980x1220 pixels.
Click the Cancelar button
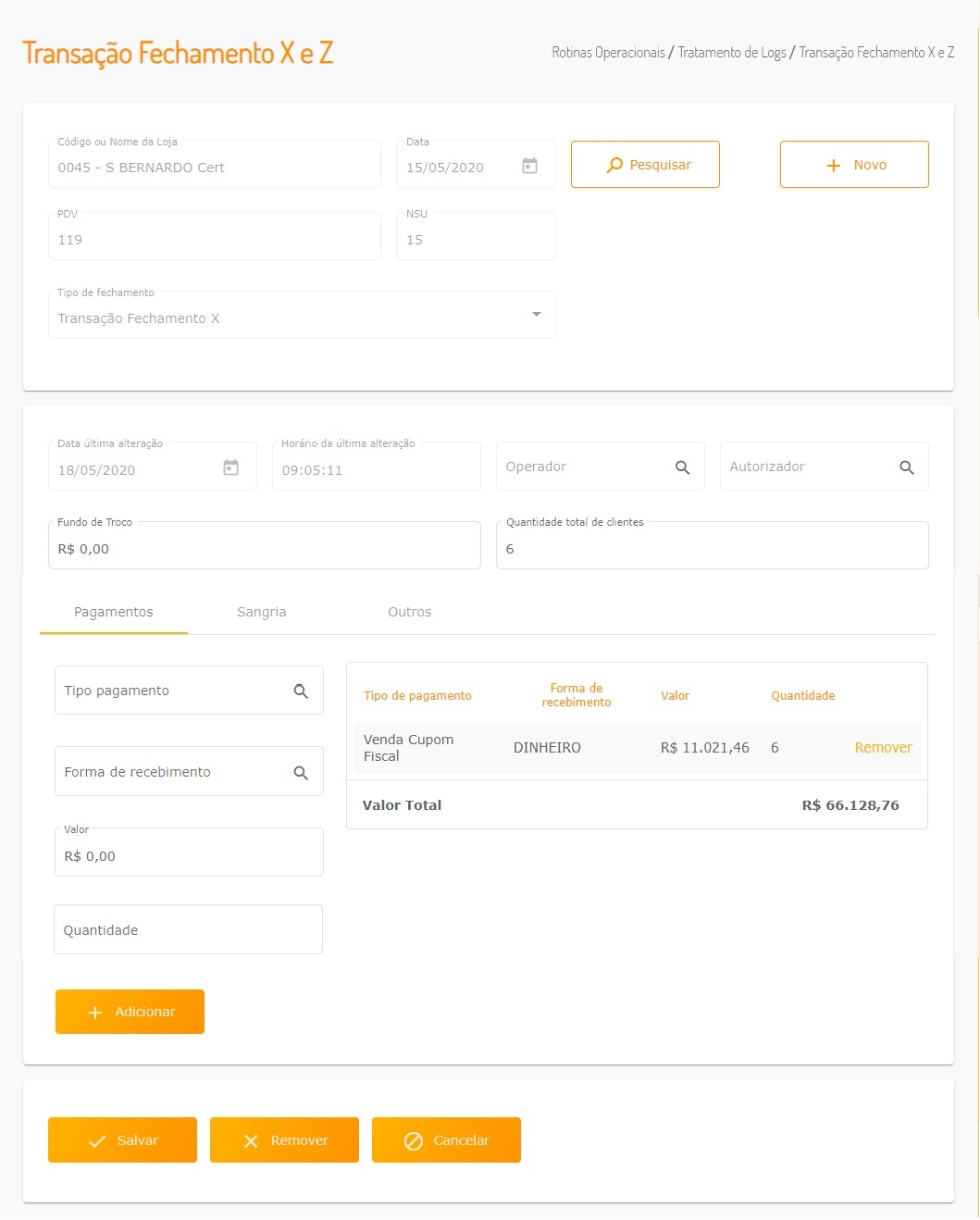click(446, 1140)
